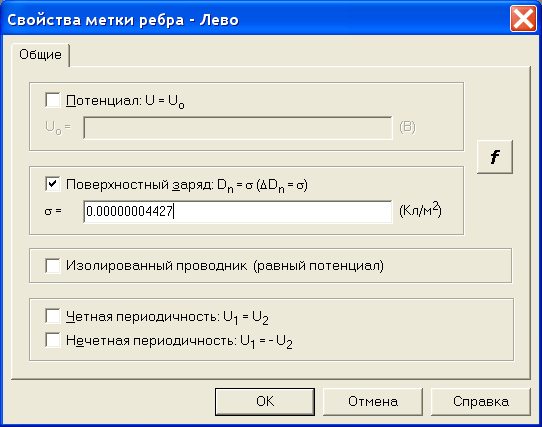Viewport: 542px width, 427px height.
Task: Open the formula editor f button
Action: [x=495, y=157]
